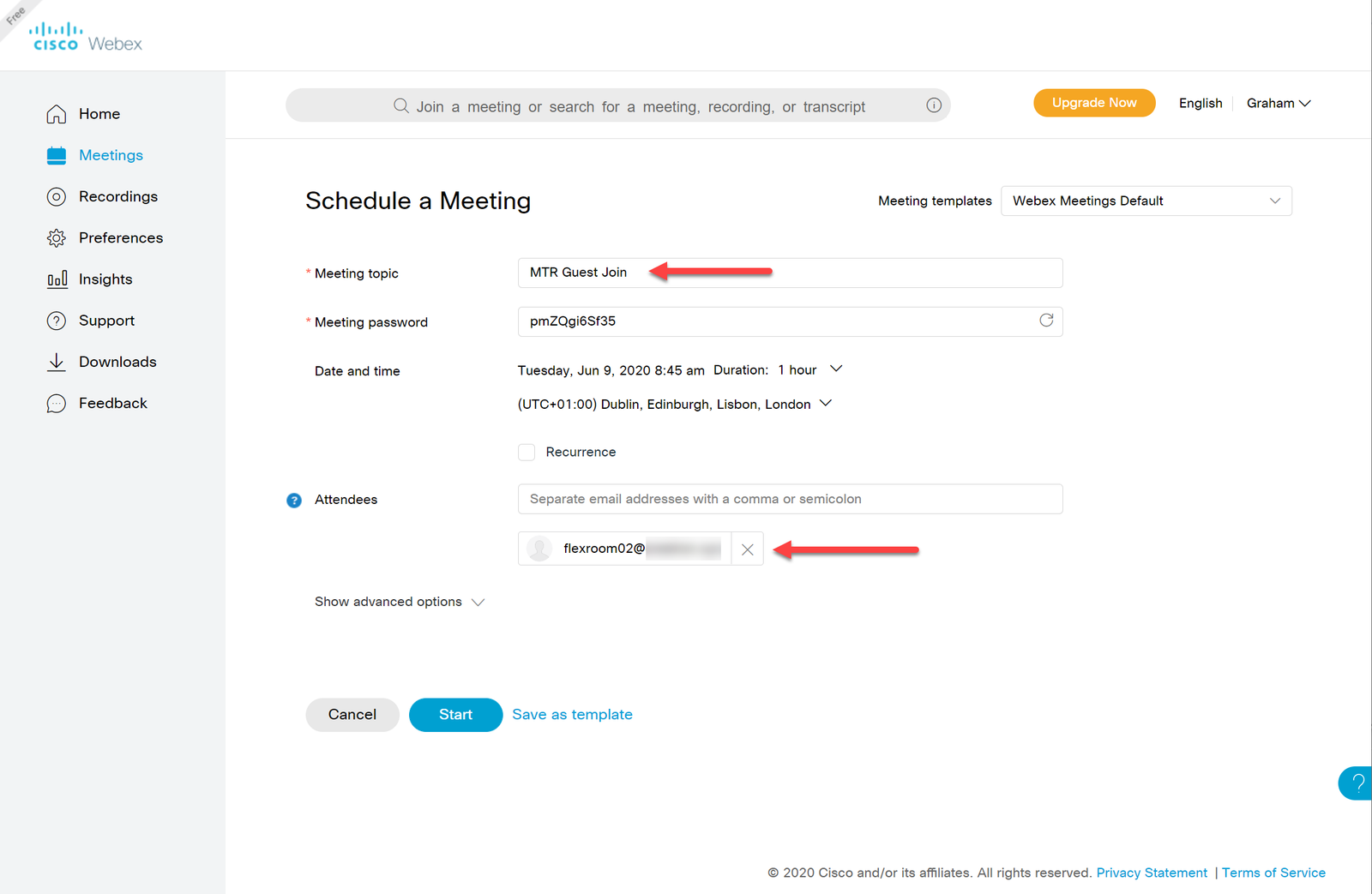Open Preferences settings
The height and width of the screenshot is (894, 1372).
point(120,237)
